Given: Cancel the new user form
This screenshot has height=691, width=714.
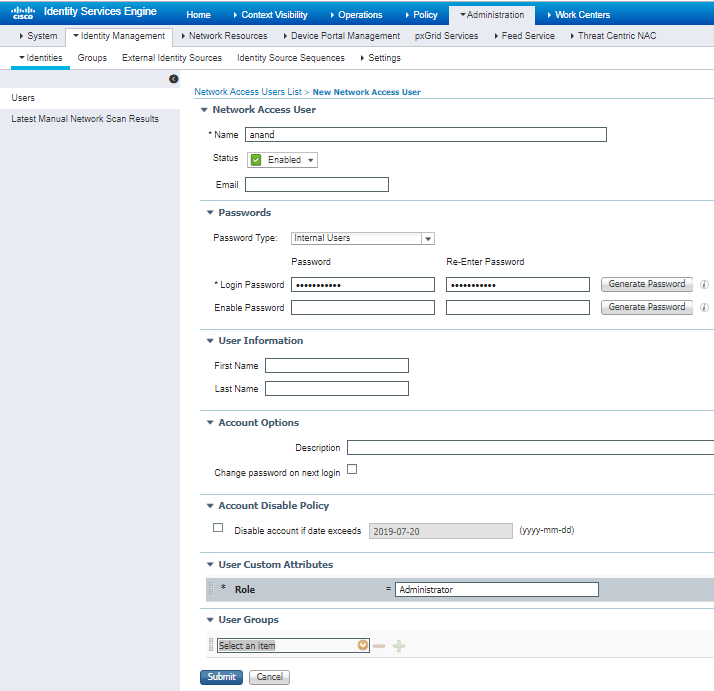Looking at the screenshot, I should 269,677.
